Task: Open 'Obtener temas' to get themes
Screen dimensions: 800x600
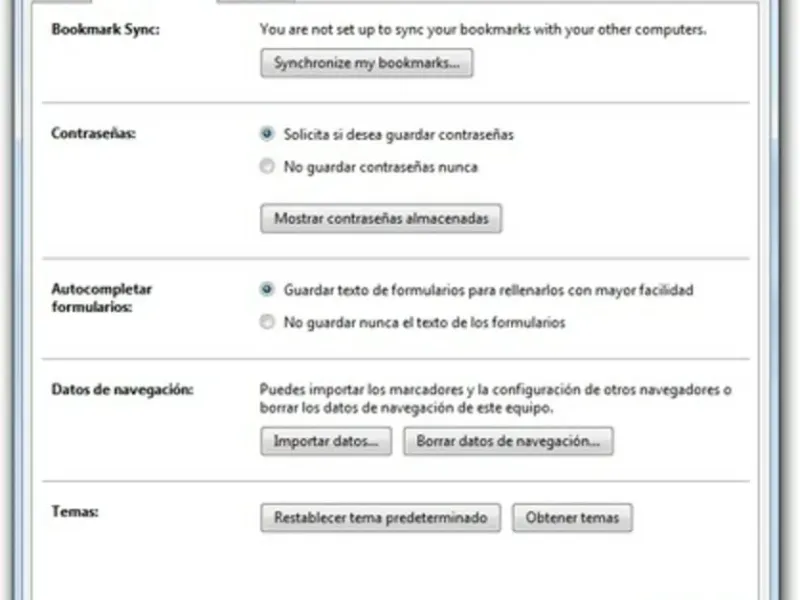Action: (x=572, y=518)
